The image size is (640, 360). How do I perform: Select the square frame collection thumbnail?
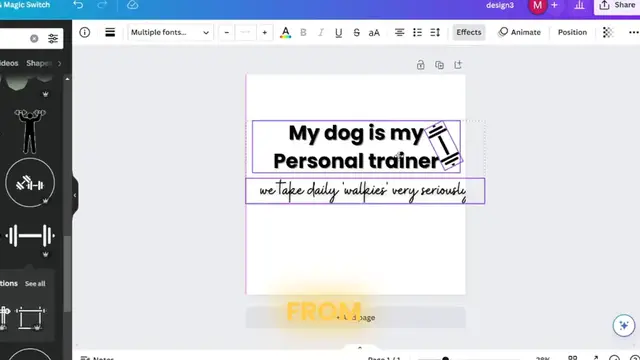pos(30,318)
